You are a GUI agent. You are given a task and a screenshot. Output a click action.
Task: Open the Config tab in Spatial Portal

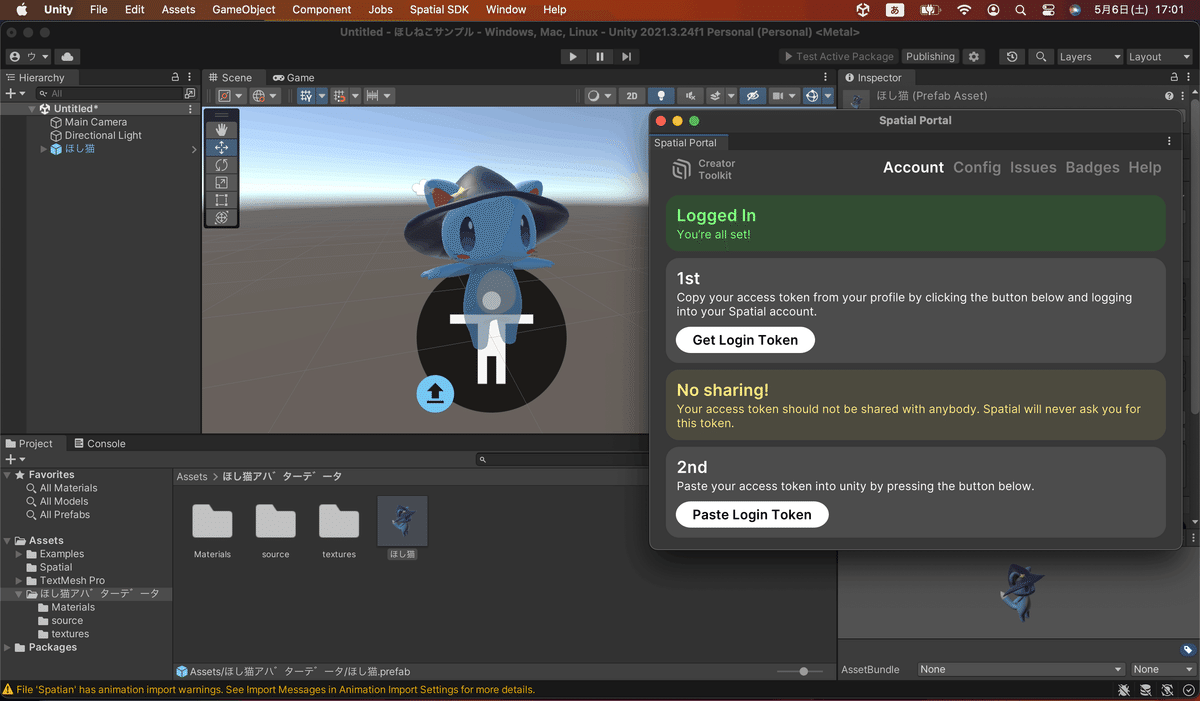click(977, 167)
